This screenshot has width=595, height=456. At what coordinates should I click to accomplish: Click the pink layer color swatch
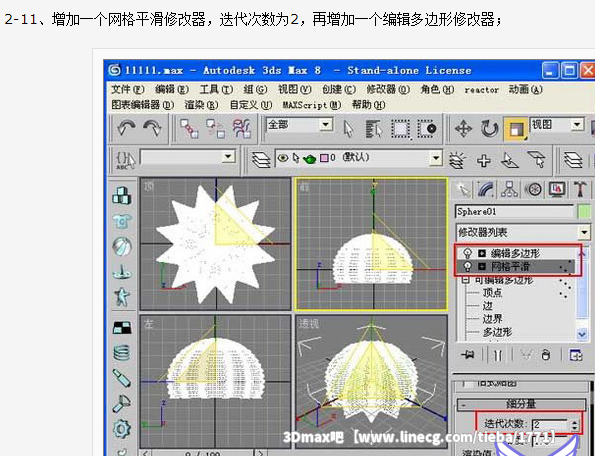[324, 158]
